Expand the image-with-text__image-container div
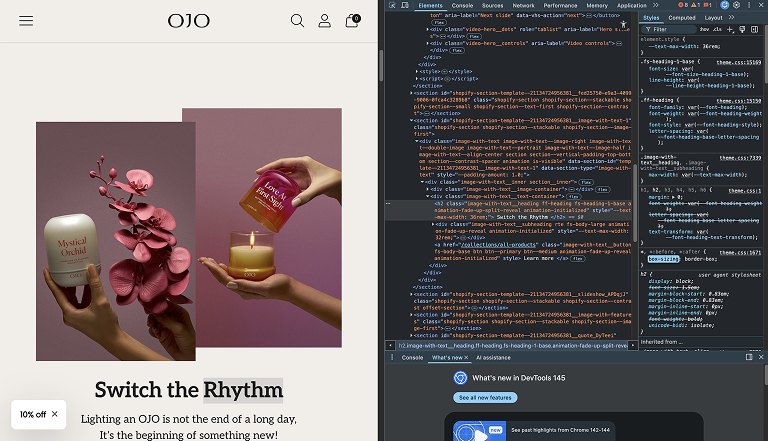Screen dimensions: 768x441 click(x=428, y=189)
